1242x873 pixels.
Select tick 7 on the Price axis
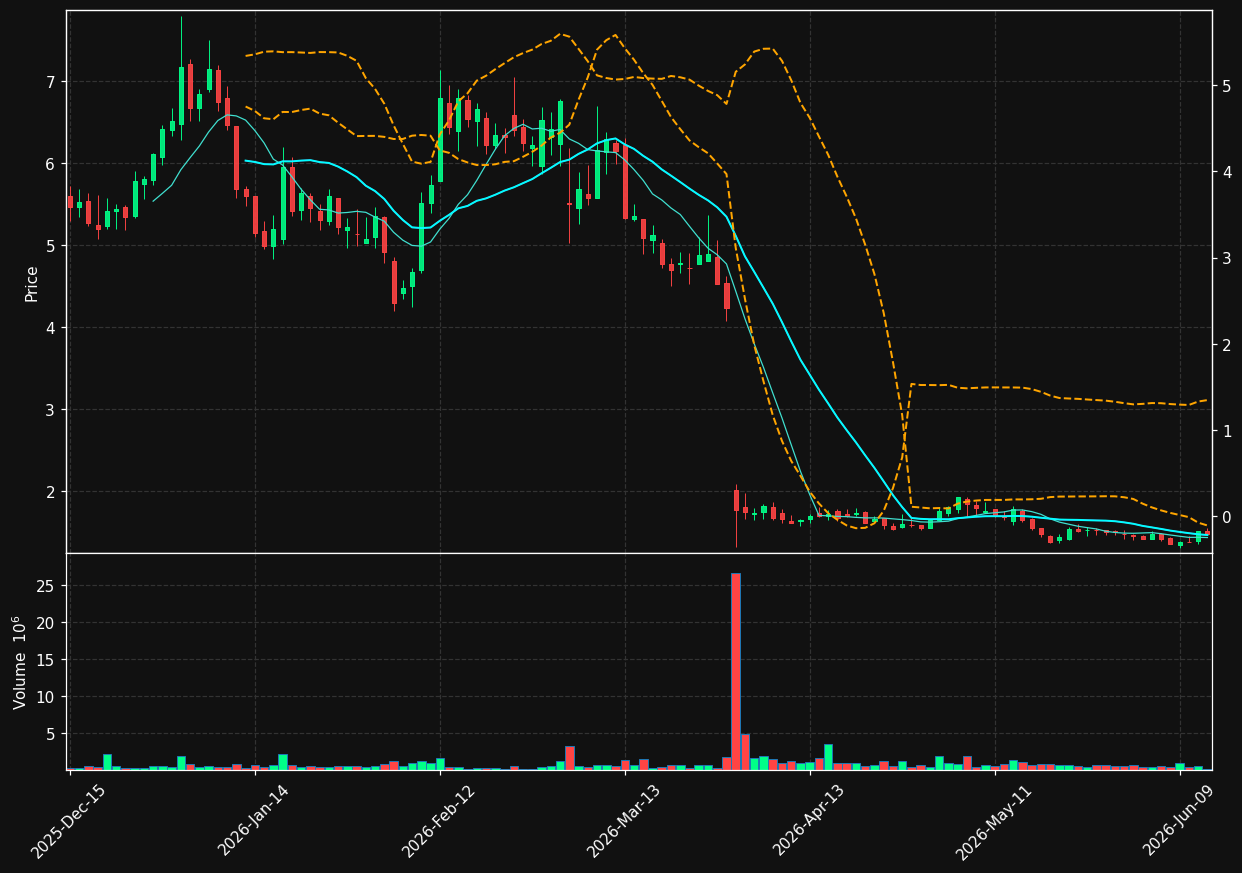coord(51,82)
